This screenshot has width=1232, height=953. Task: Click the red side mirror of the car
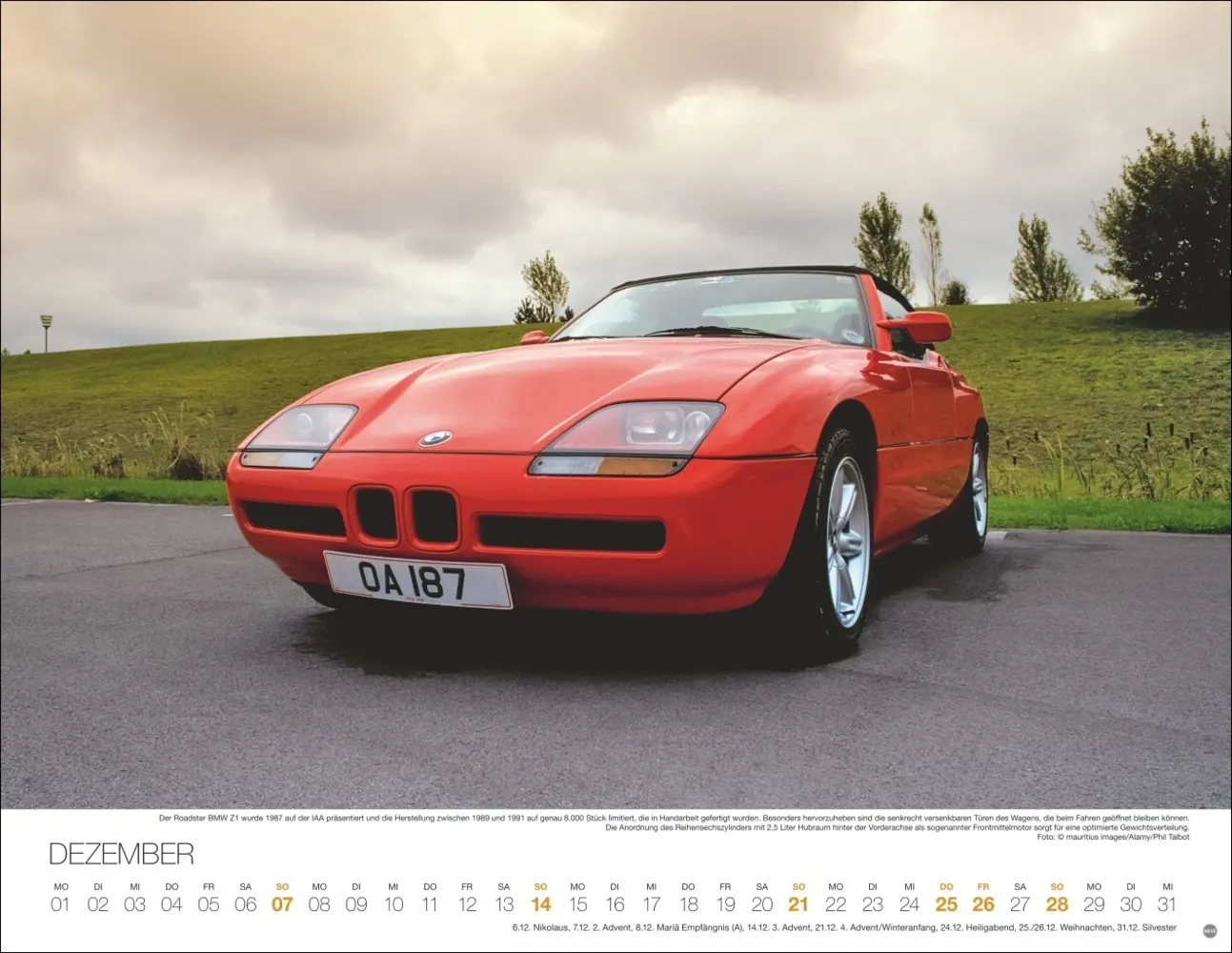click(x=916, y=327)
